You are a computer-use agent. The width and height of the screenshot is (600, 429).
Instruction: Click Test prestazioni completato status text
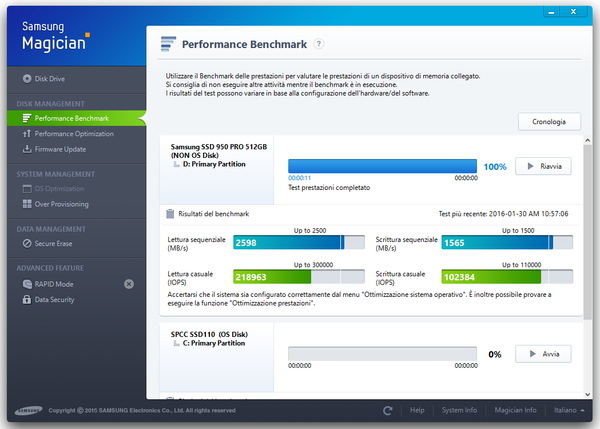point(329,188)
